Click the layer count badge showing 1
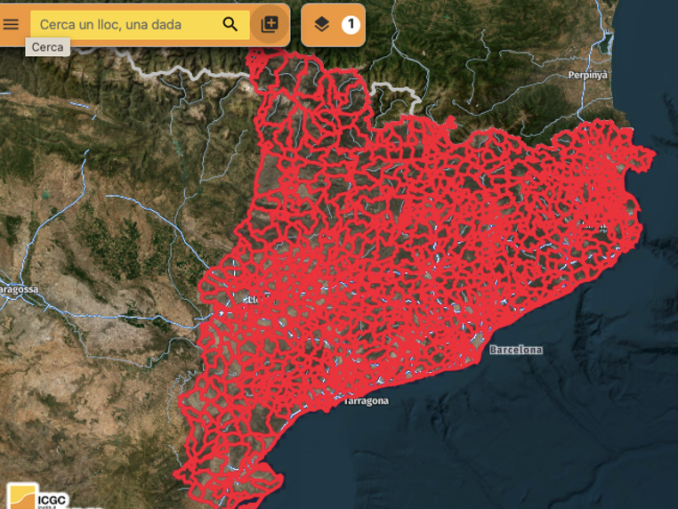 (x=350, y=24)
